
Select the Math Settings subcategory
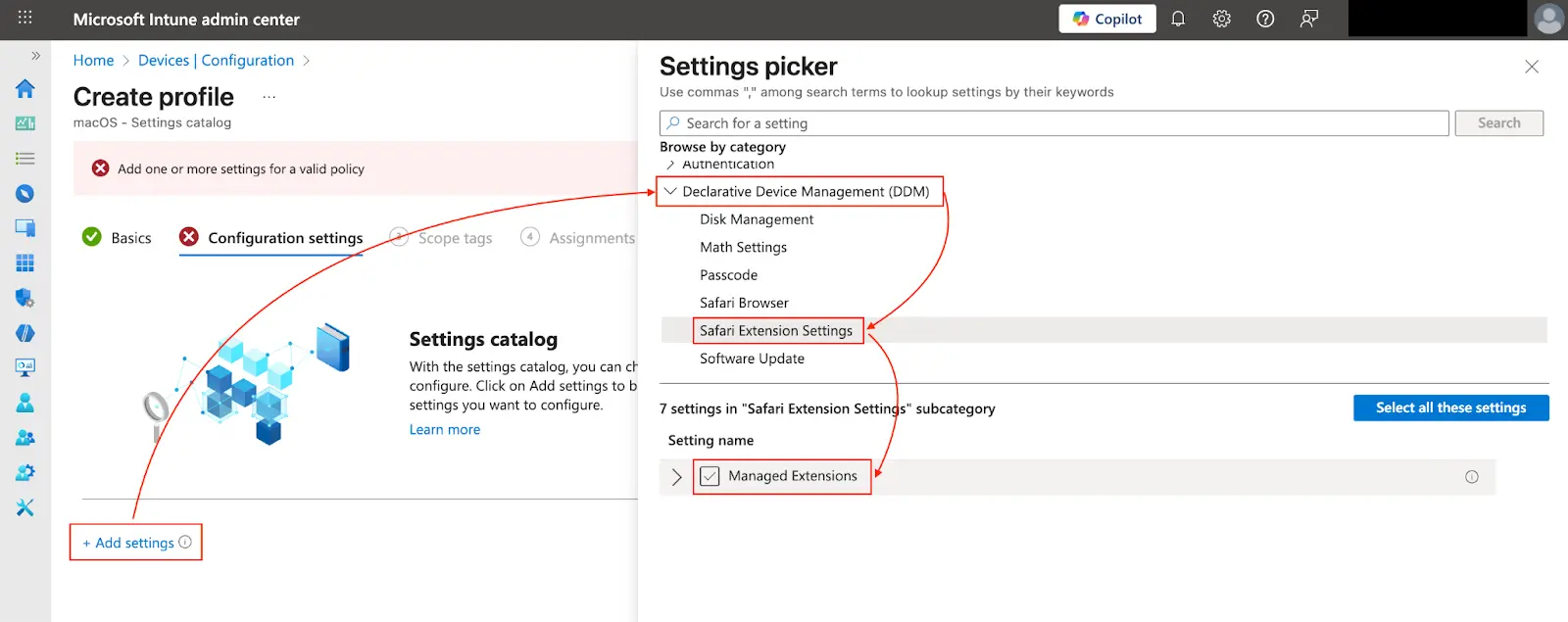click(743, 247)
